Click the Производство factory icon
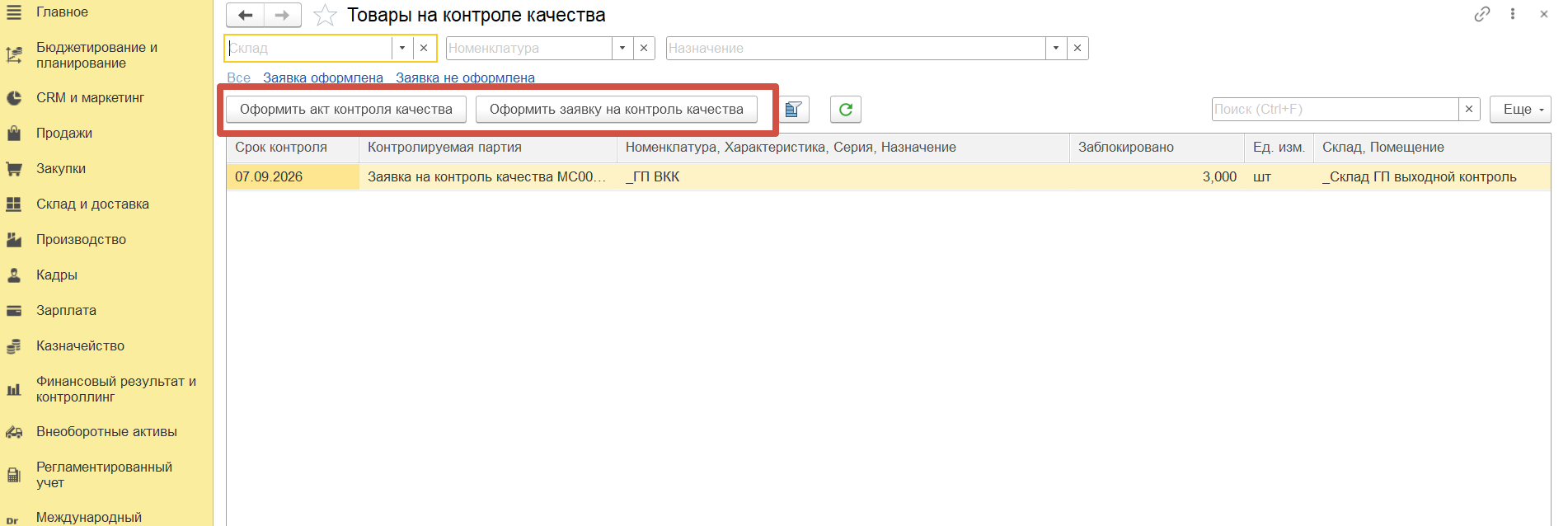Viewport: 1568px width, 526px height. [14, 240]
